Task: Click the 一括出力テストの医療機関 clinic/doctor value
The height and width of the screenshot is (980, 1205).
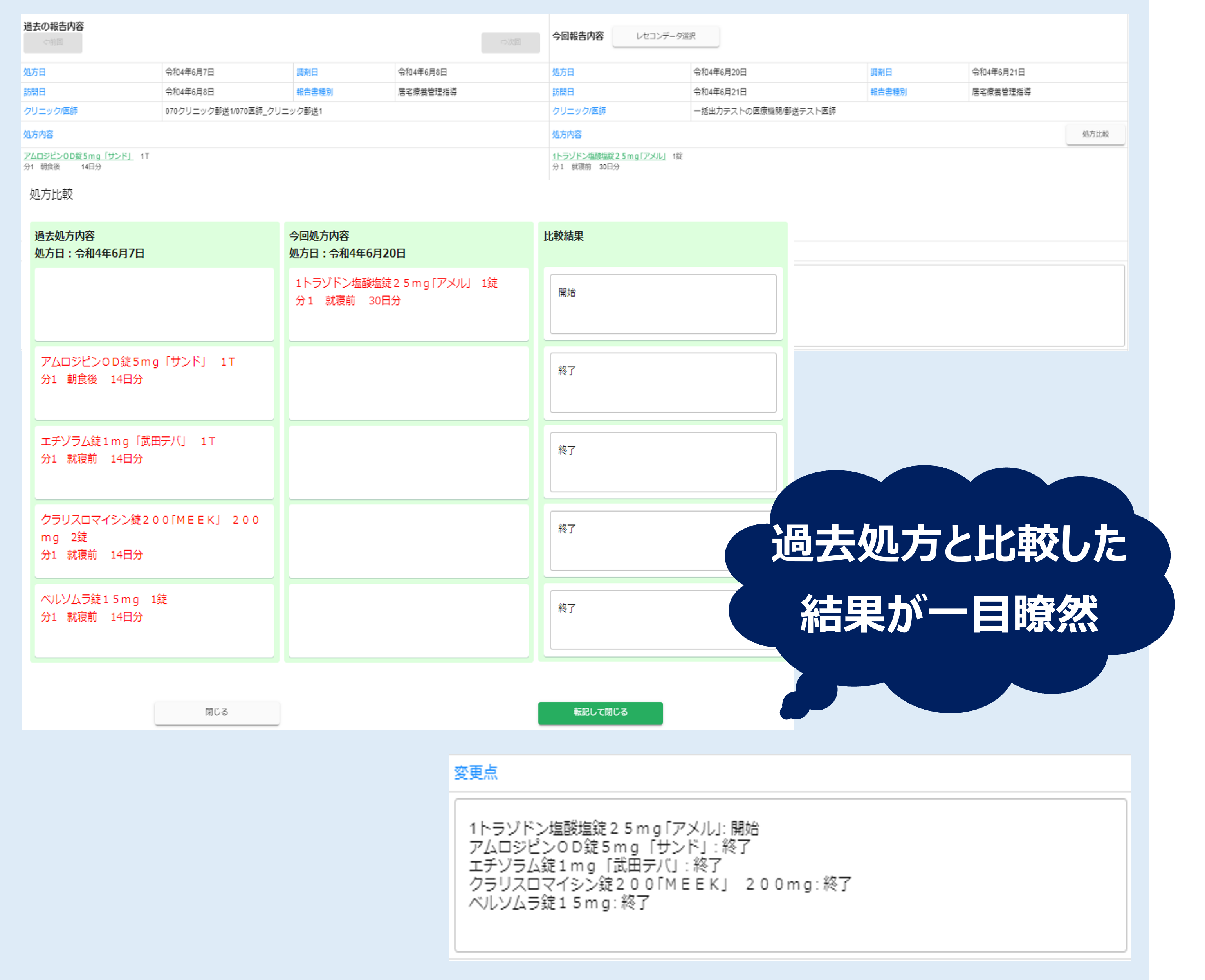Action: click(765, 111)
